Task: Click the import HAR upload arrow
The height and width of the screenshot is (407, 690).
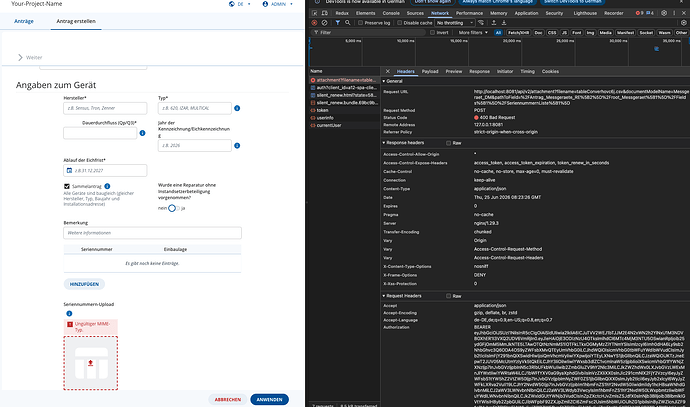Action: click(x=494, y=23)
